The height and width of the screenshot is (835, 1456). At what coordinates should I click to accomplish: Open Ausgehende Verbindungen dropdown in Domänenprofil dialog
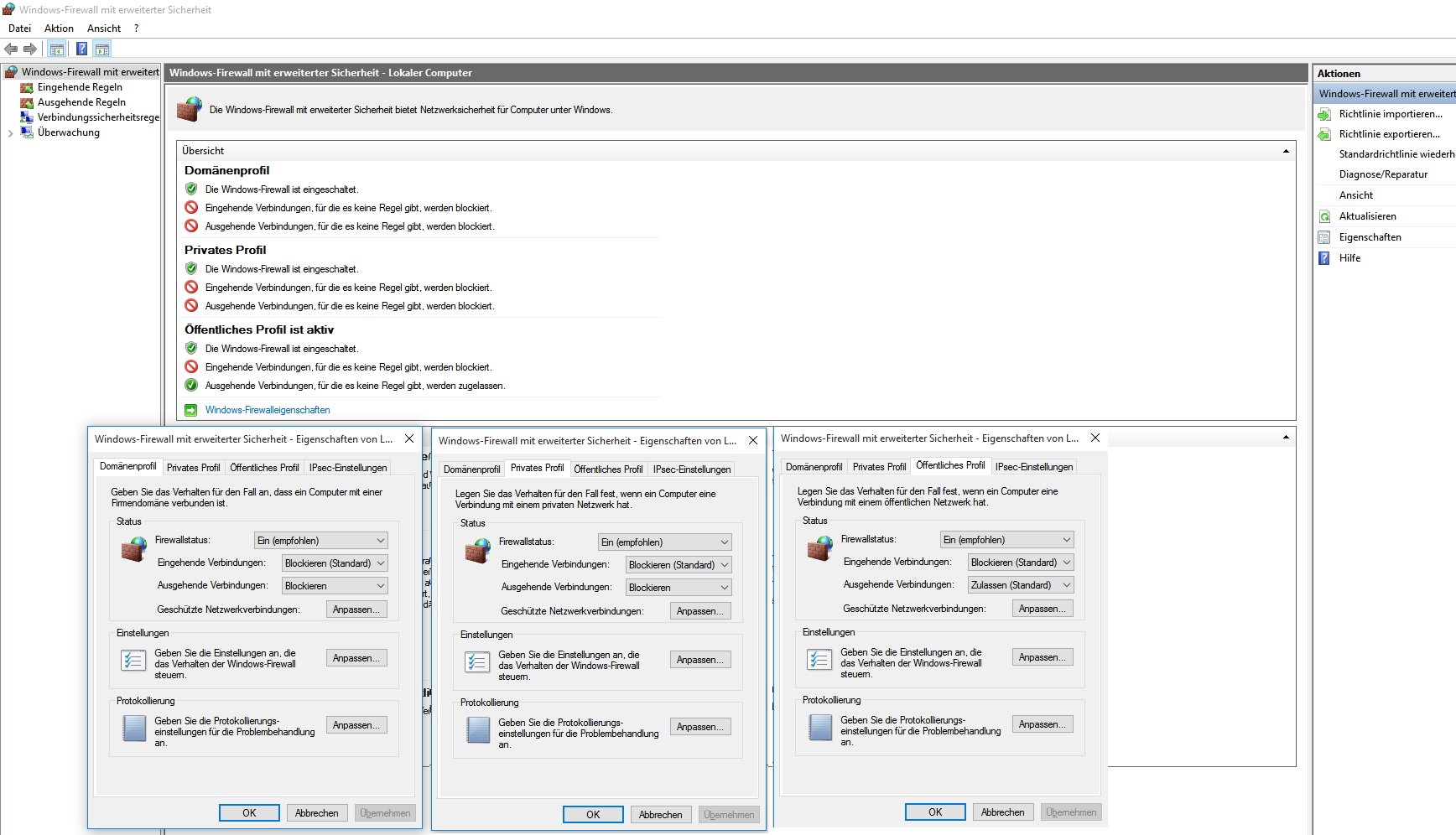click(335, 586)
